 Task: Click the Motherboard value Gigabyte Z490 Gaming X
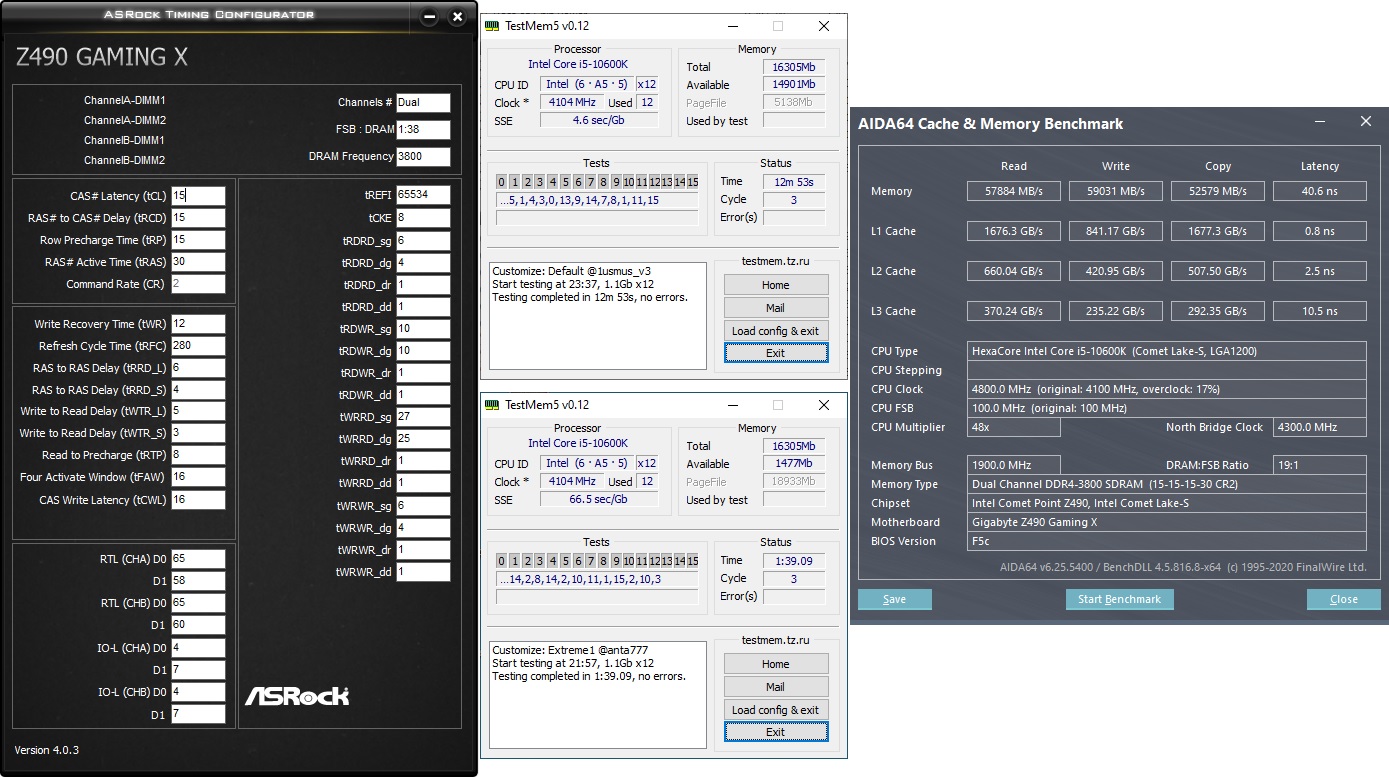[1167, 522]
